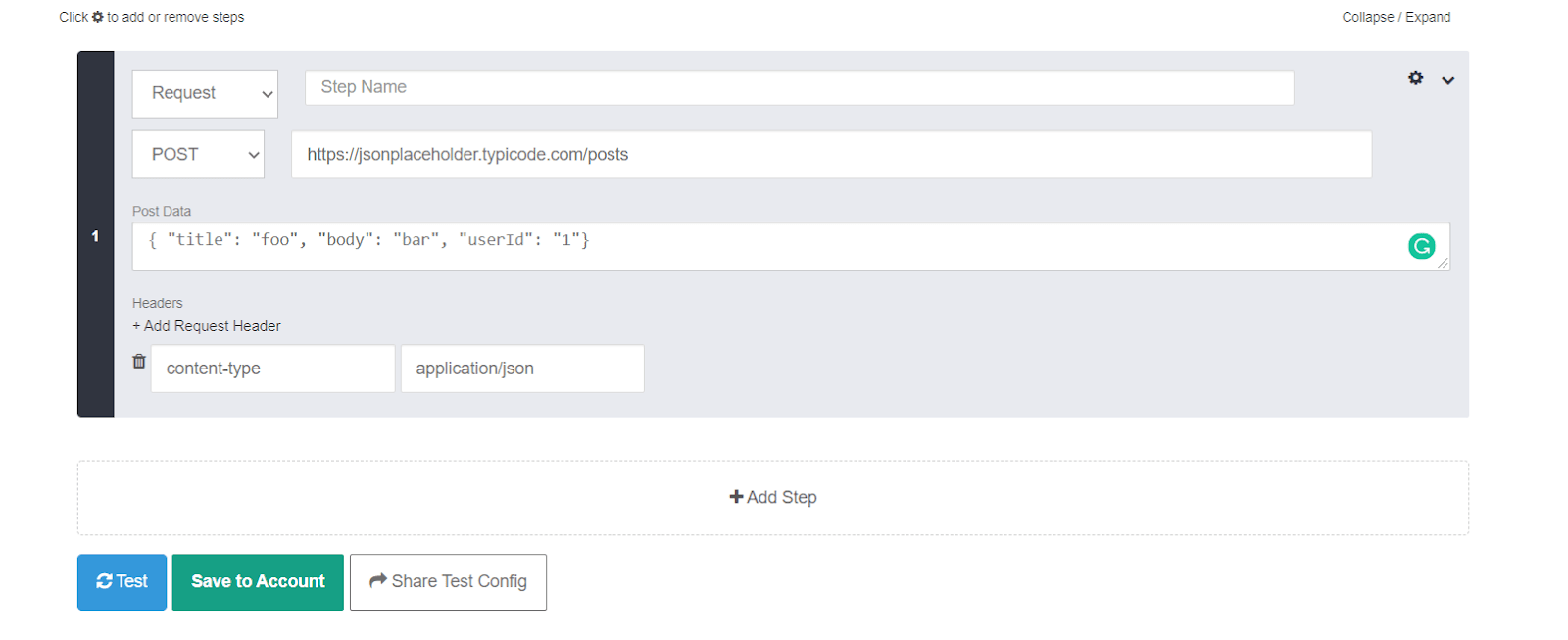The image size is (1568, 640).
Task: Click the Step Name input field
Action: point(799,87)
